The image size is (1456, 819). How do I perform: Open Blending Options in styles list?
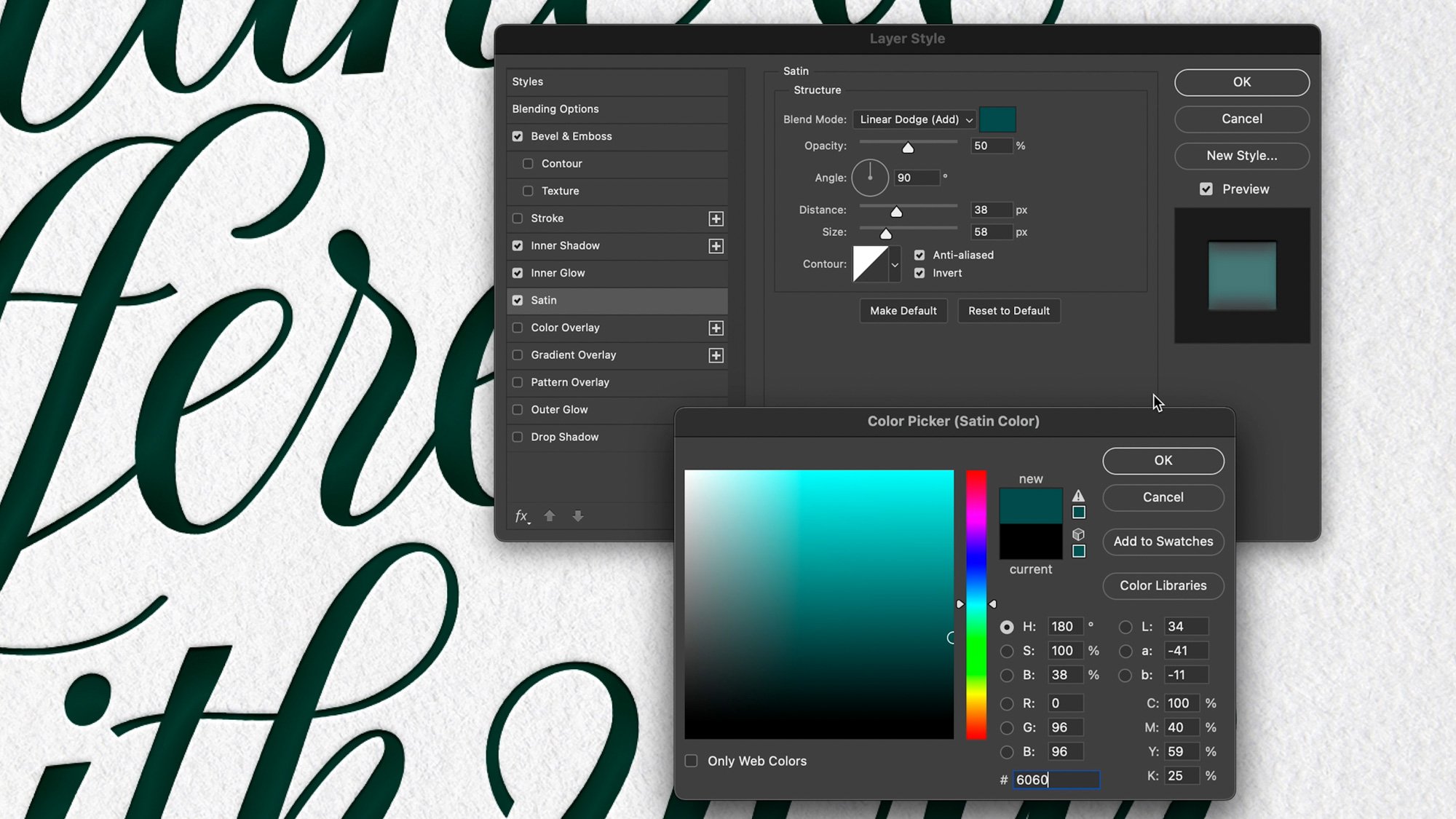click(555, 109)
